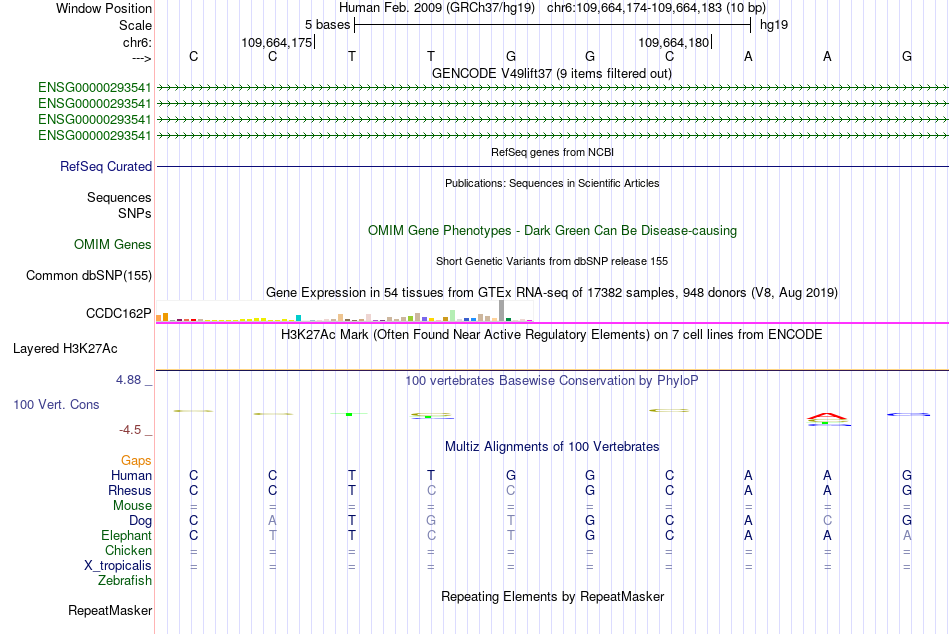The image size is (950, 634).
Task: Click the ---> strand direction arrow
Action: click(x=142, y=58)
